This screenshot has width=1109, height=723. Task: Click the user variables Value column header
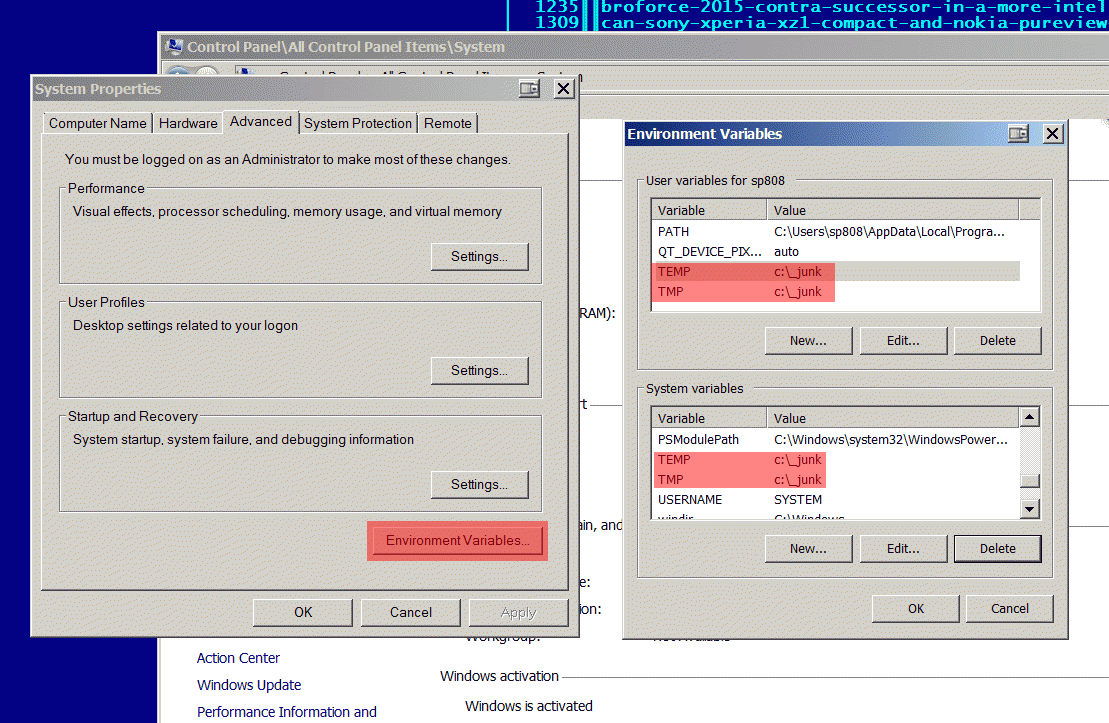pyautogui.click(x=893, y=211)
